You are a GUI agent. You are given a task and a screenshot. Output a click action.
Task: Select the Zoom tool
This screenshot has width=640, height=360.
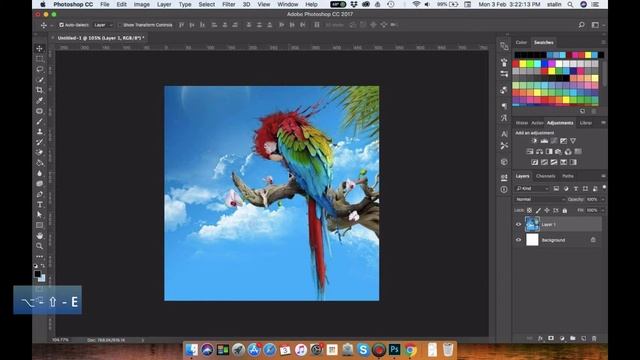point(40,246)
